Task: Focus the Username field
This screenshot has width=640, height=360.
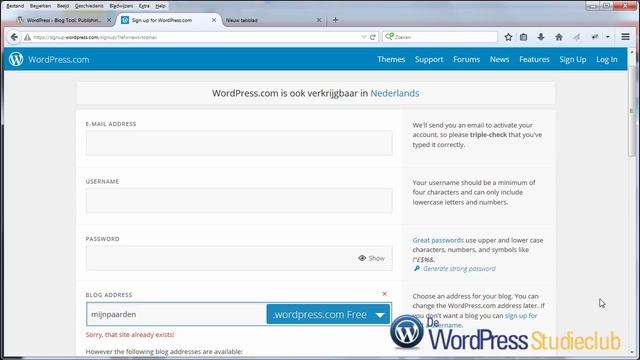Action: coord(239,200)
